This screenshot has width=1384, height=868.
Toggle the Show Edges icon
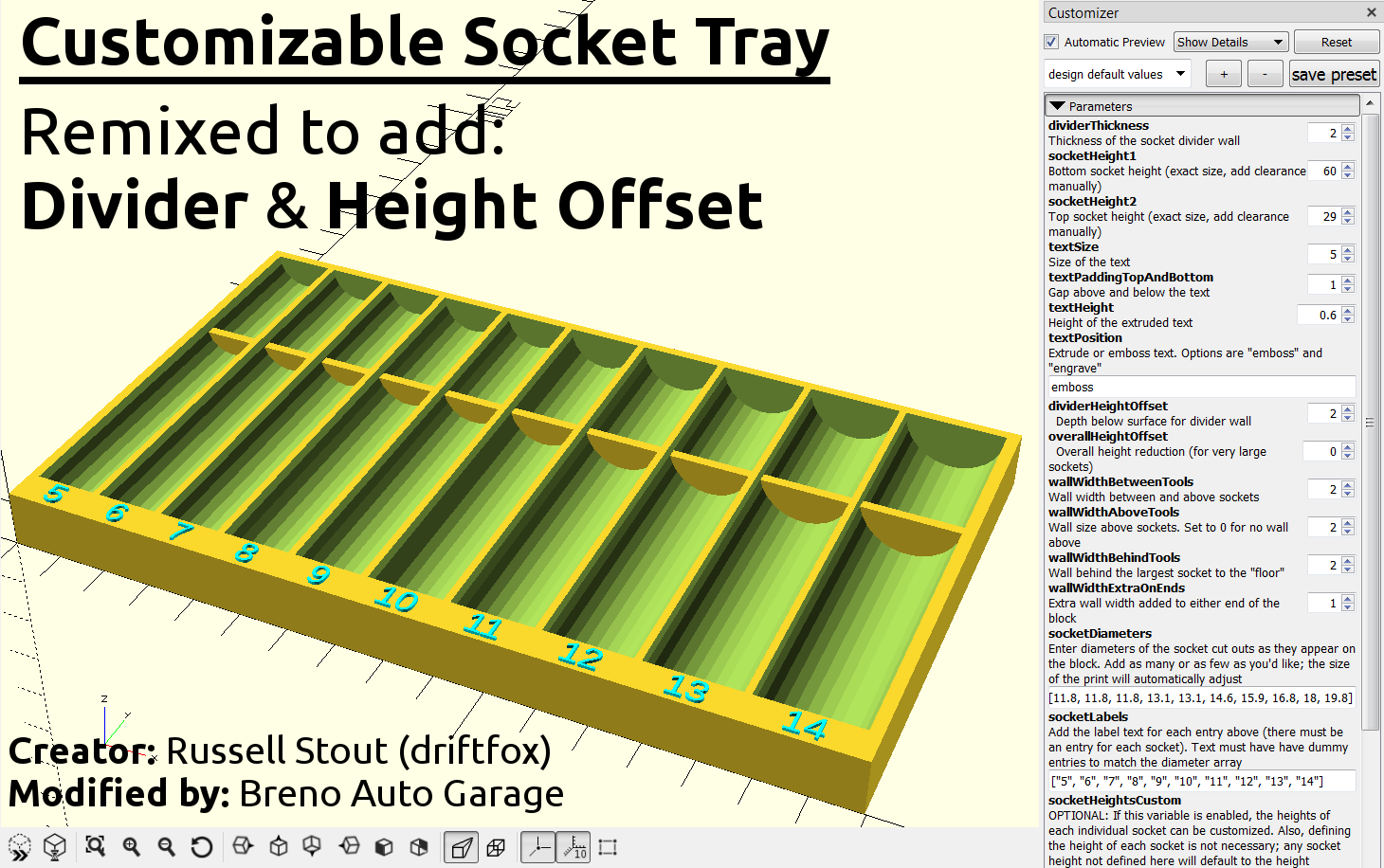pos(609,846)
